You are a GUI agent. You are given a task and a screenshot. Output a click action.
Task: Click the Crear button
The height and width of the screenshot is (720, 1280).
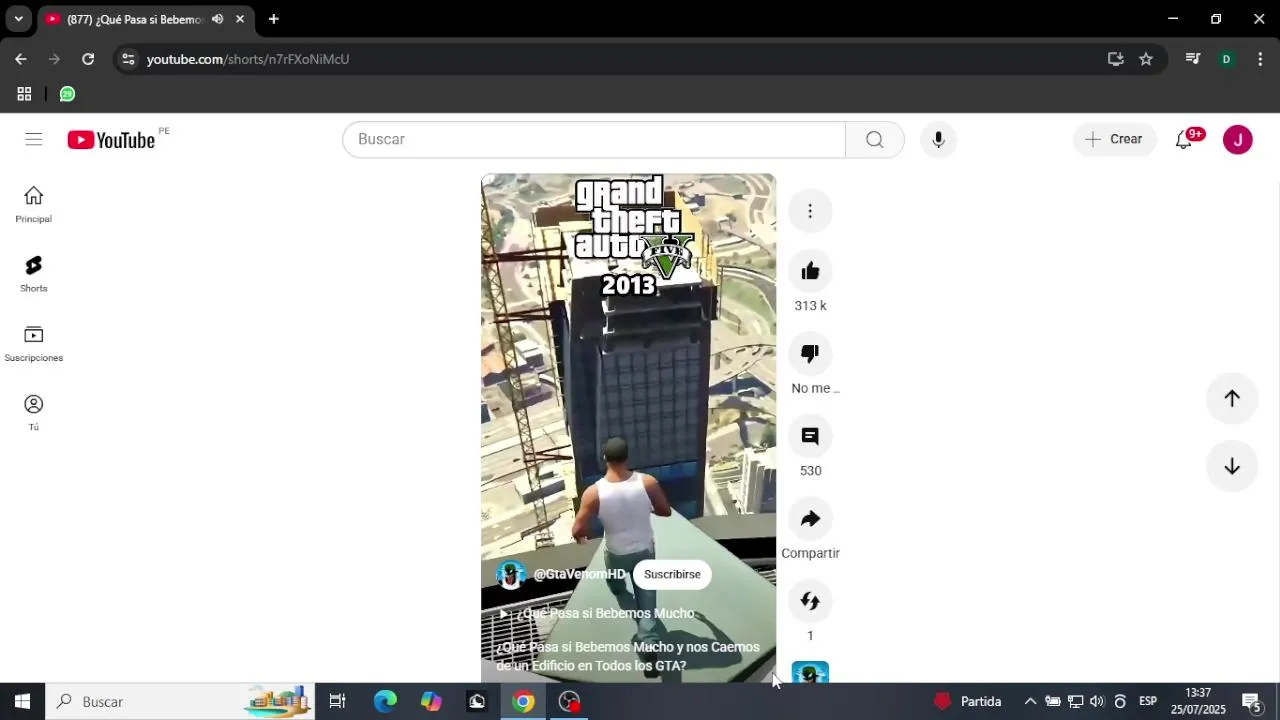click(x=1114, y=140)
